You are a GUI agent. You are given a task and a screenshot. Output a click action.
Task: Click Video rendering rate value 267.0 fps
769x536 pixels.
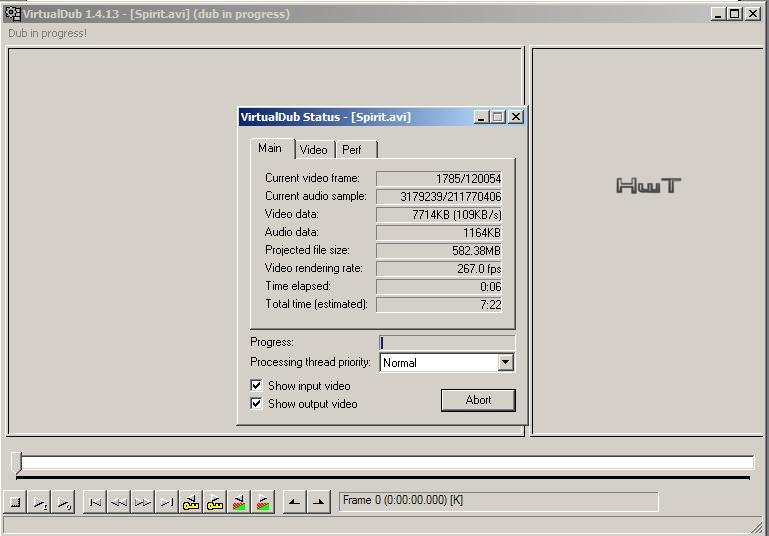(439, 269)
